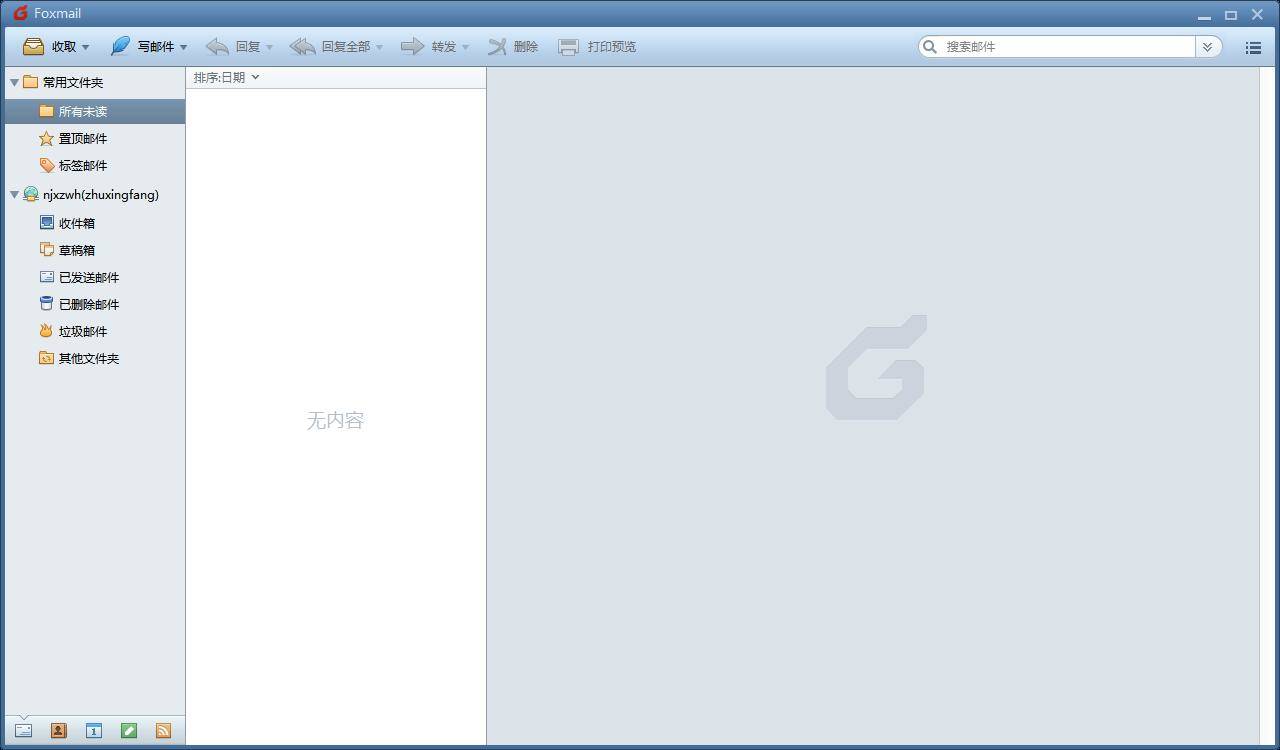Open the 排序:日期 sort dropdown
This screenshot has width=1280, height=750.
(226, 77)
